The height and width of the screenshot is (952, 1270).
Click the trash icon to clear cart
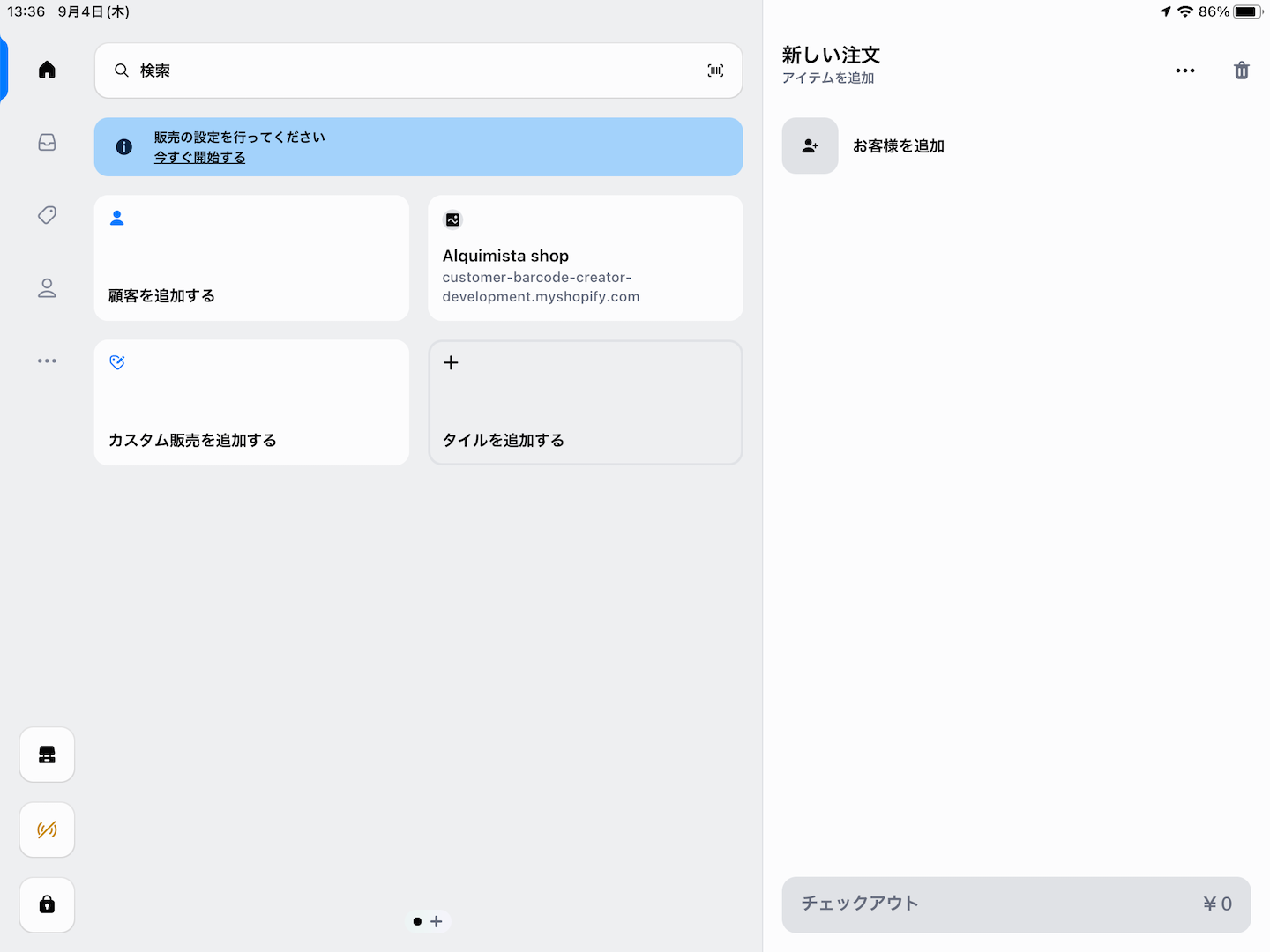click(1241, 71)
